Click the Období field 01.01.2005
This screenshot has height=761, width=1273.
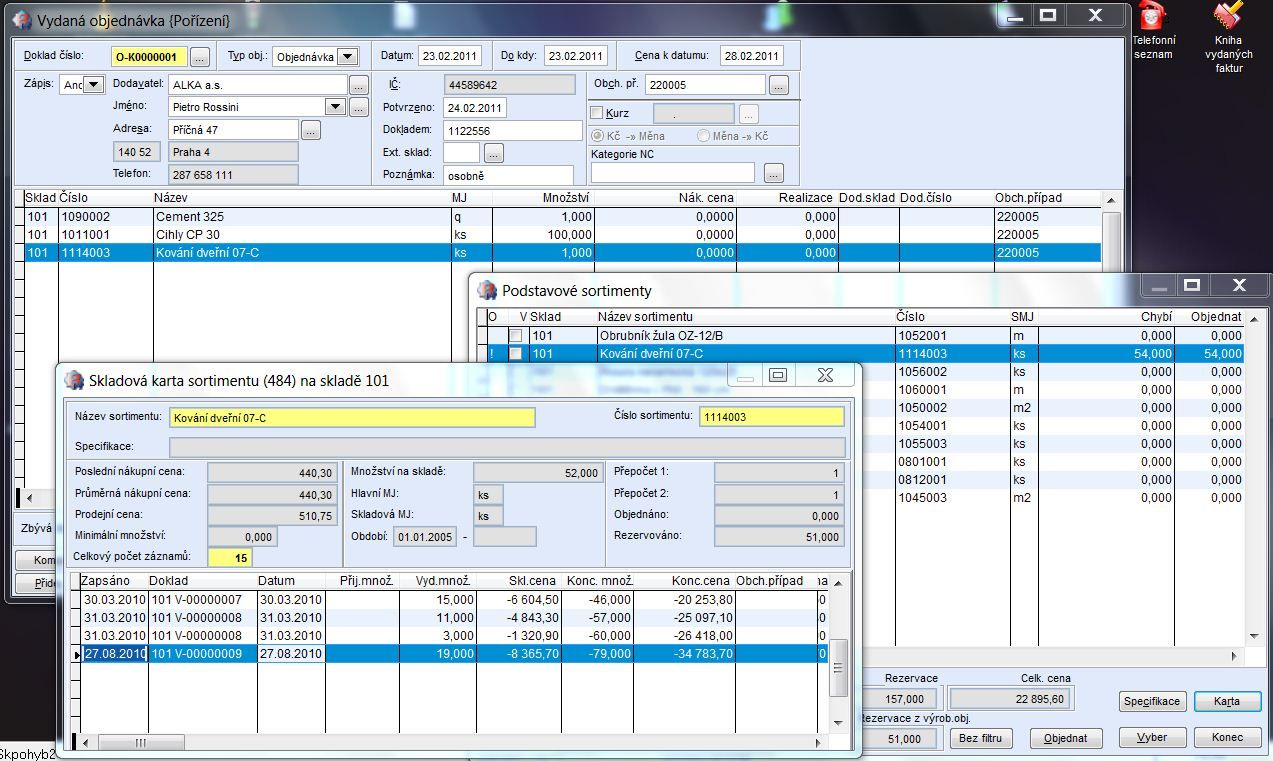(425, 537)
